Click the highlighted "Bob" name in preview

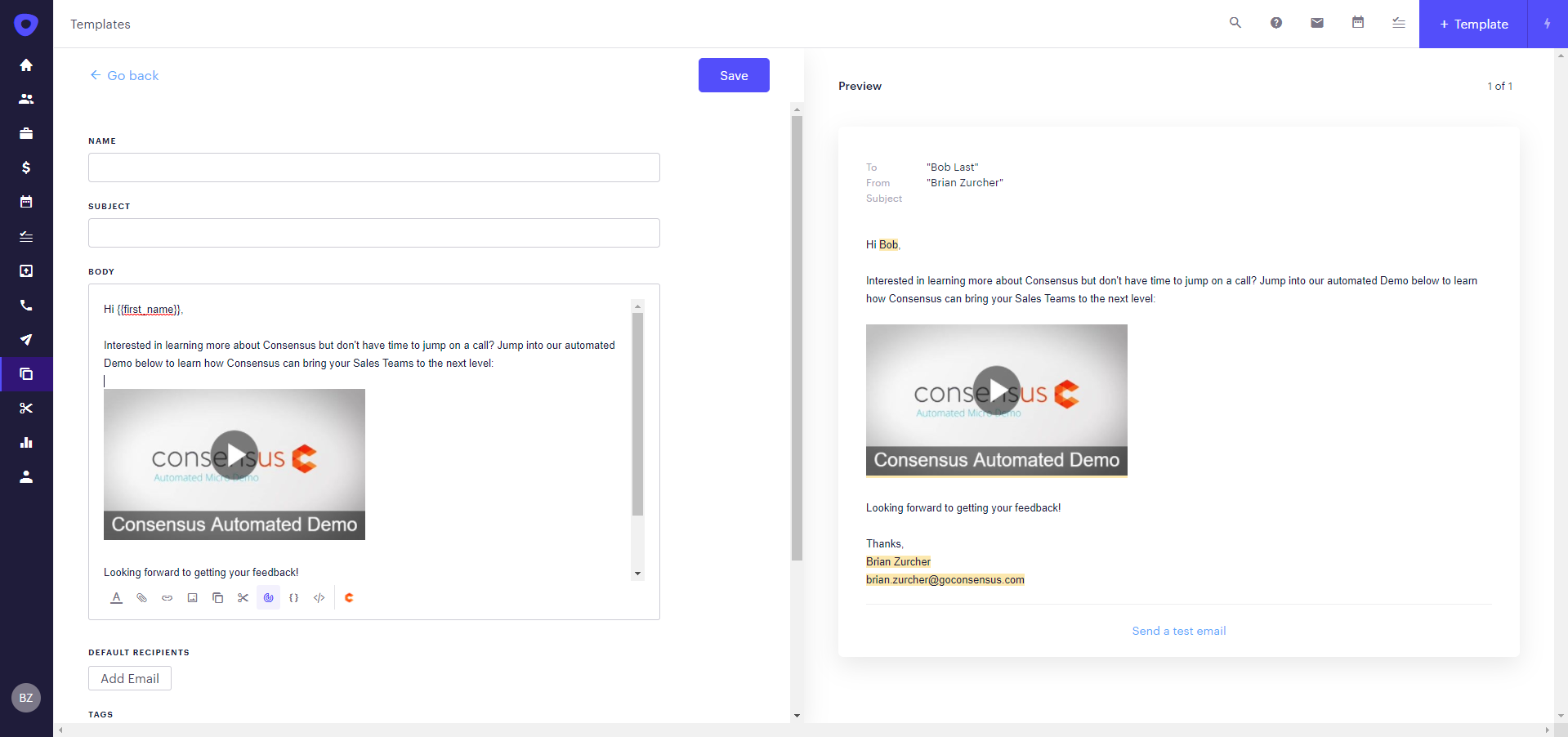889,244
